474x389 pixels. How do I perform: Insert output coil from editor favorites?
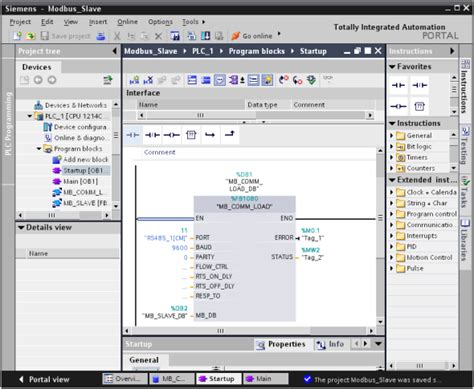coord(172,135)
